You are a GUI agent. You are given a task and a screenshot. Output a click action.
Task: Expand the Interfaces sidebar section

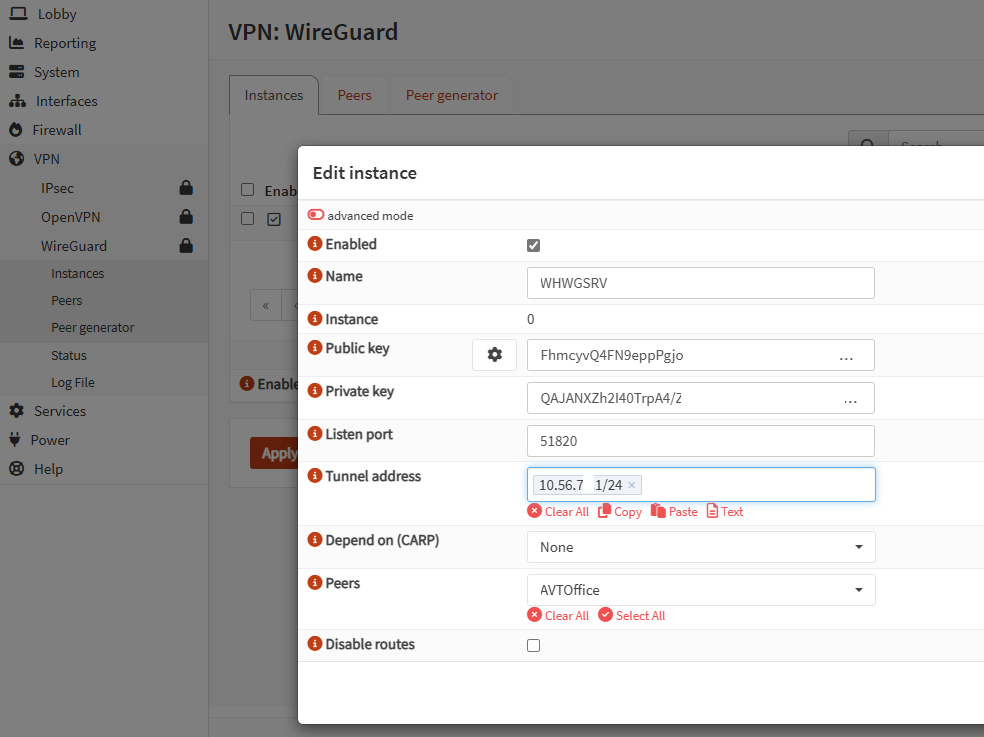[x=104, y=100]
